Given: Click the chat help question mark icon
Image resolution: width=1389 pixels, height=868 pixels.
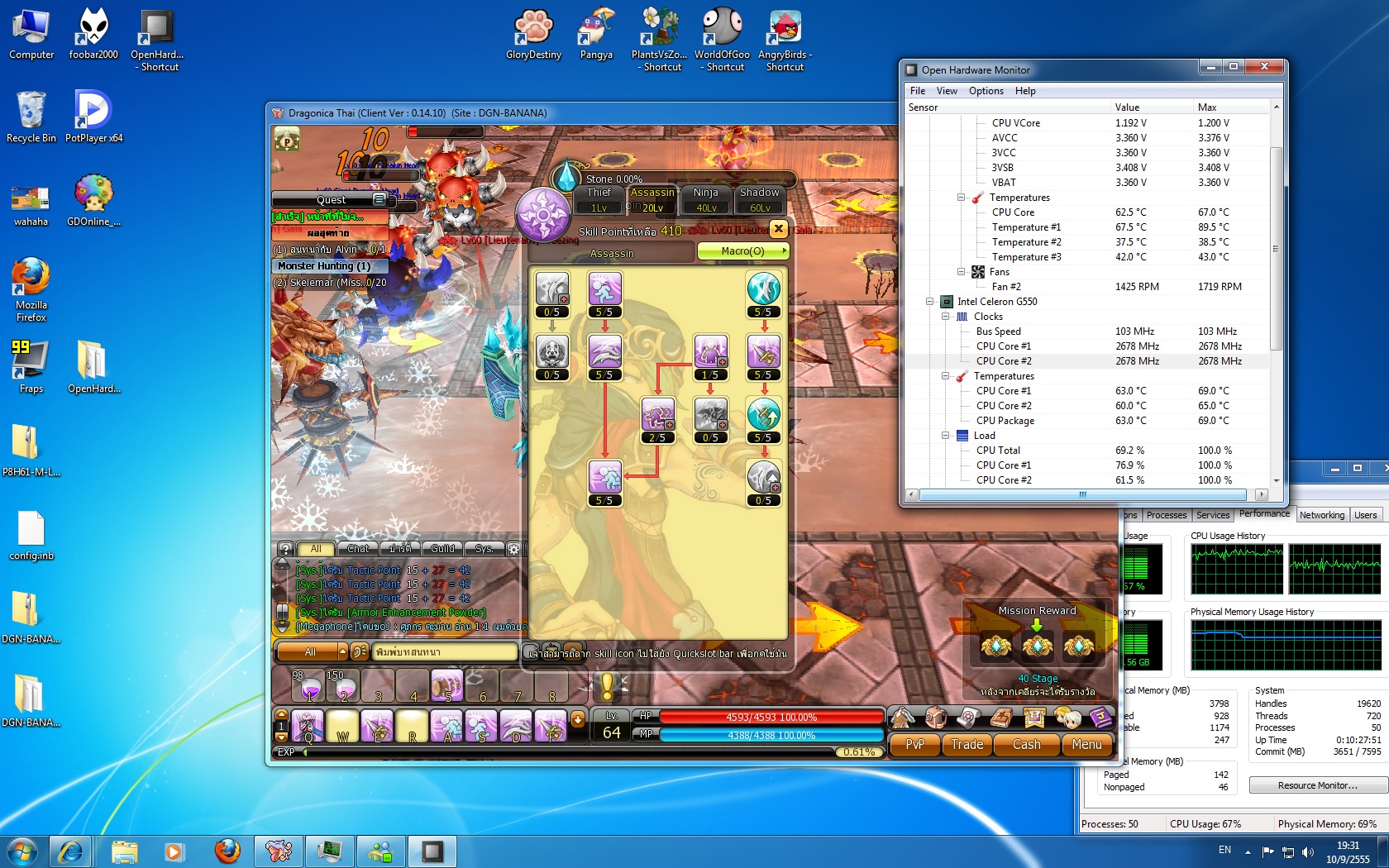Looking at the screenshot, I should tap(285, 549).
